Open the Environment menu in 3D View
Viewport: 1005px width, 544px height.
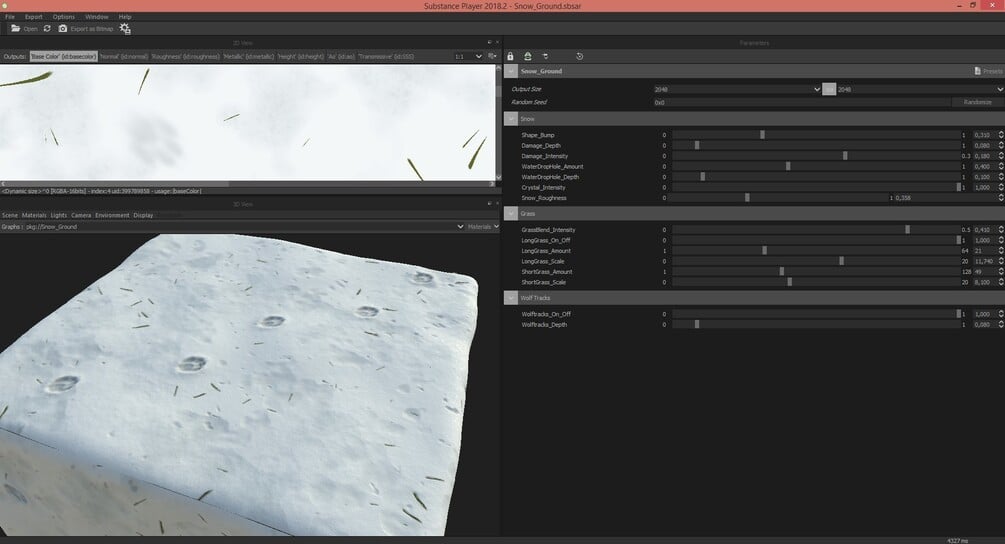point(112,215)
